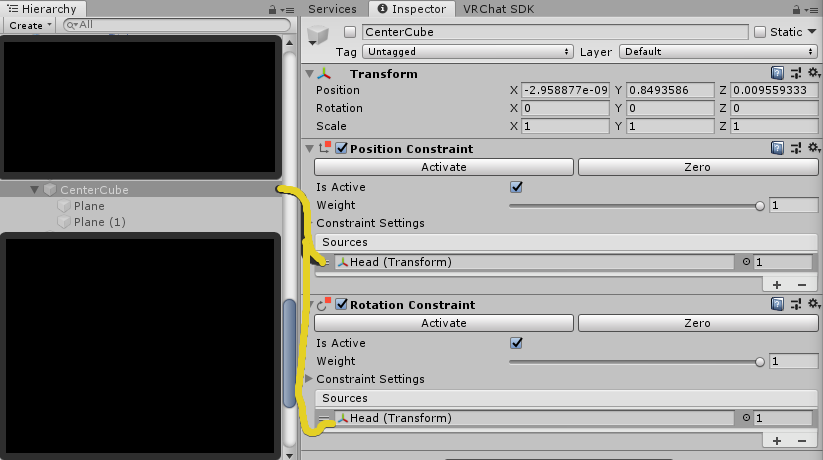
Task: Enable the CenterCube active checkbox
Action: click(350, 32)
